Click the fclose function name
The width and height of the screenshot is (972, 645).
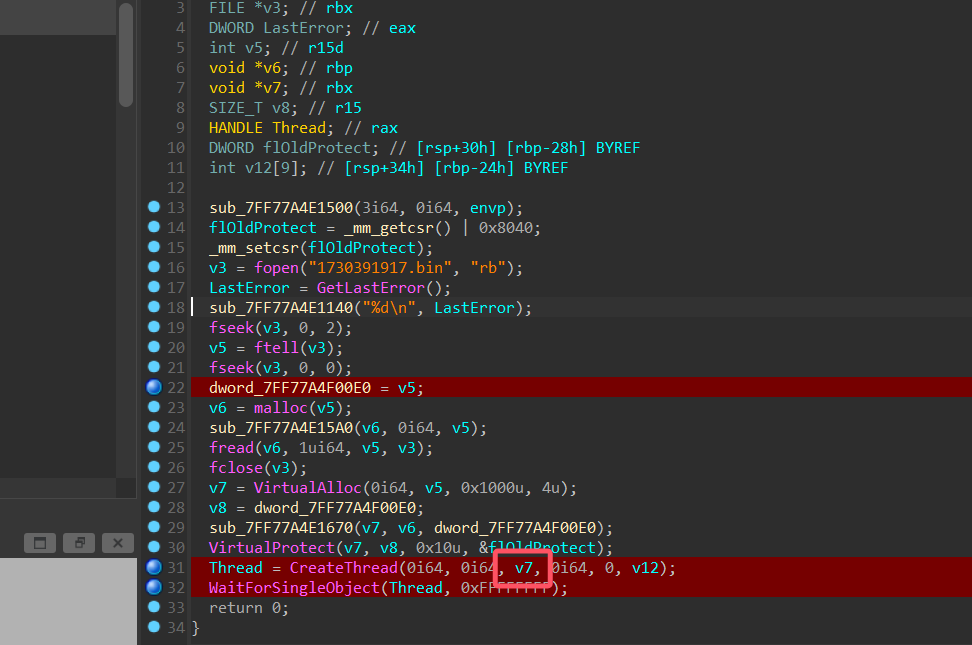(x=236, y=468)
